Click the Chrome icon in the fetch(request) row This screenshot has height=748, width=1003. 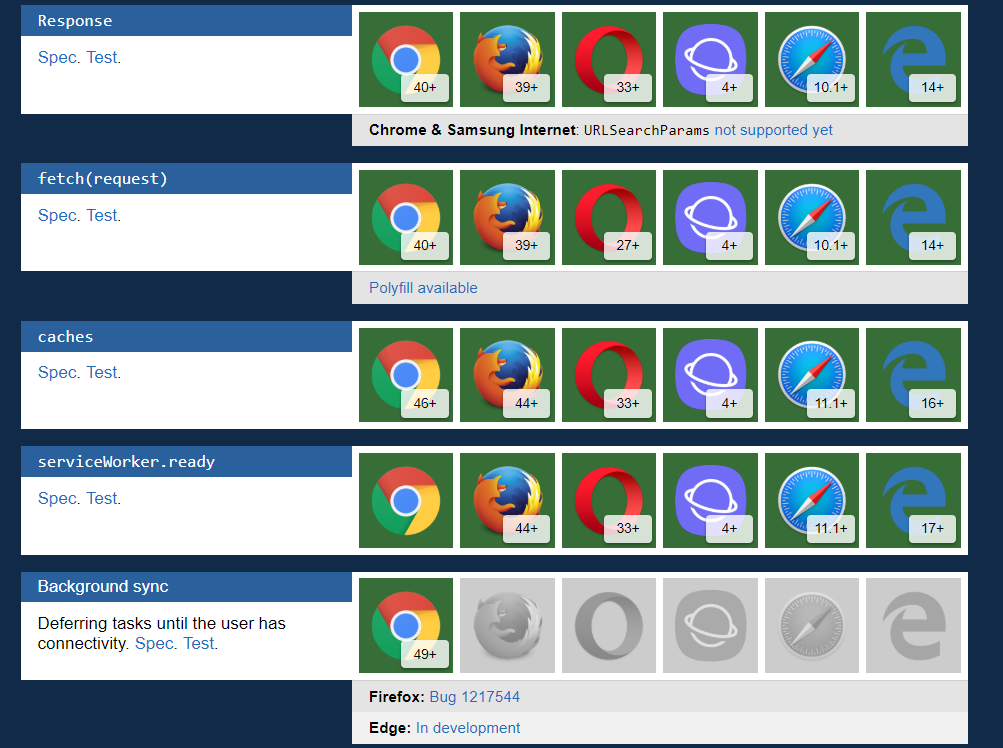coord(406,218)
